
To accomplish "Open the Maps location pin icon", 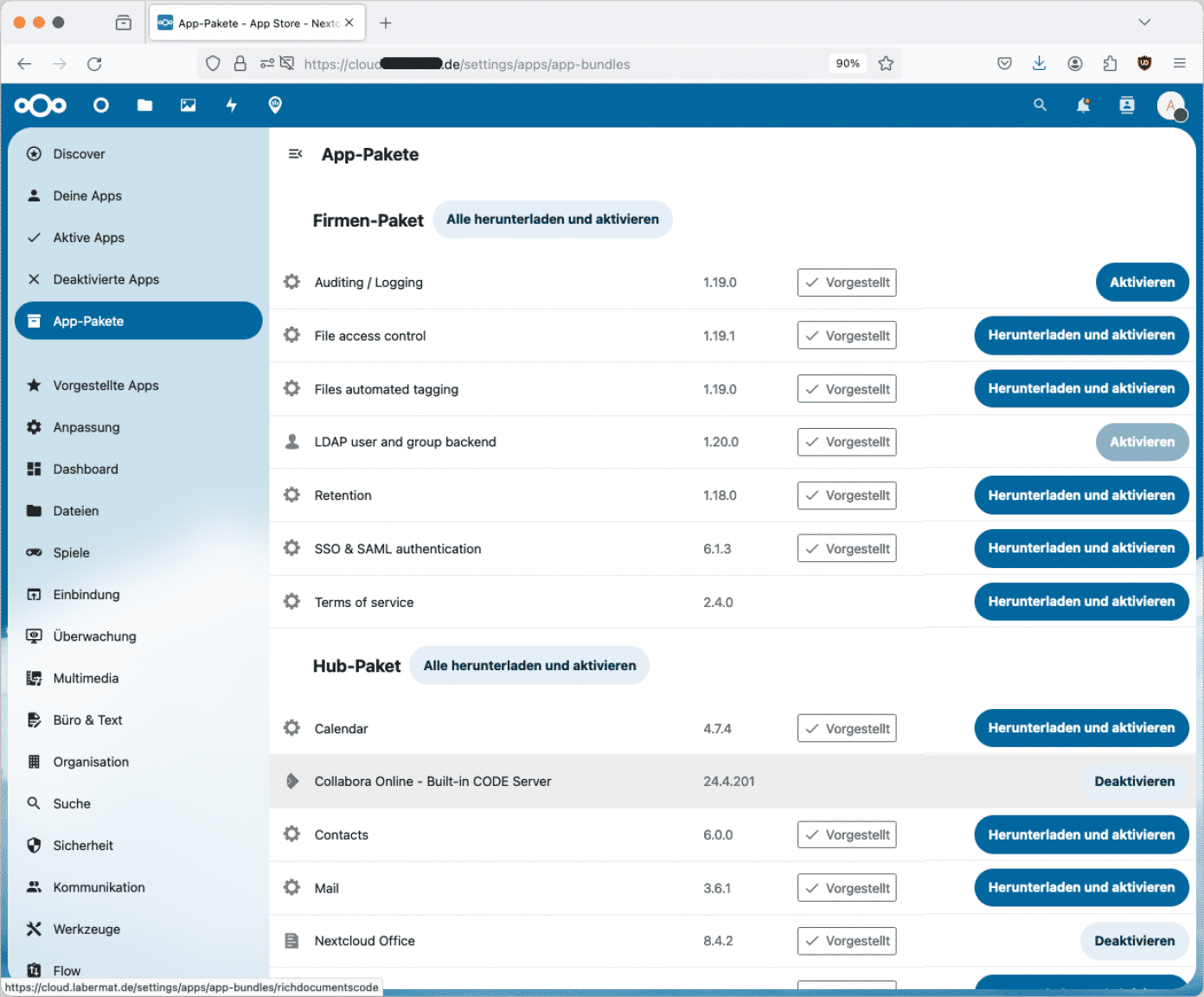I will point(274,105).
